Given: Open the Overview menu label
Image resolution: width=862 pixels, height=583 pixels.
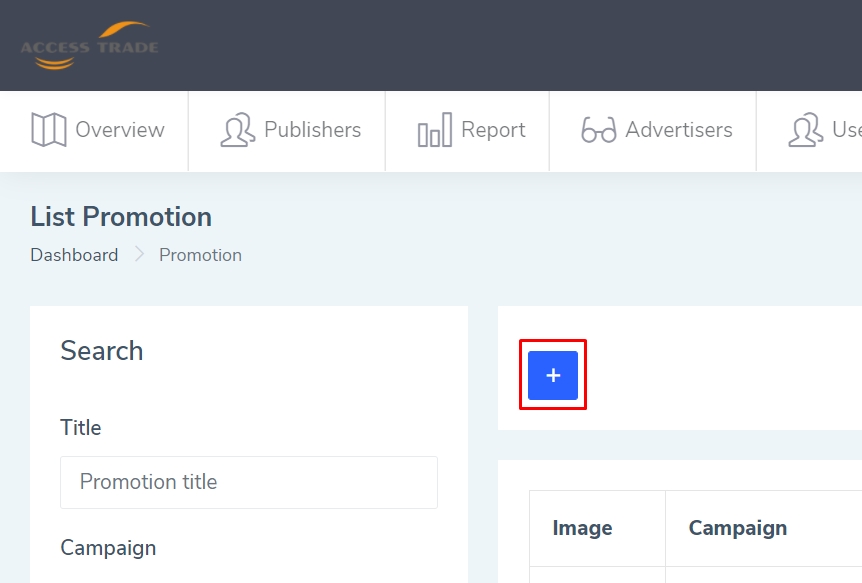Looking at the screenshot, I should coord(120,130).
